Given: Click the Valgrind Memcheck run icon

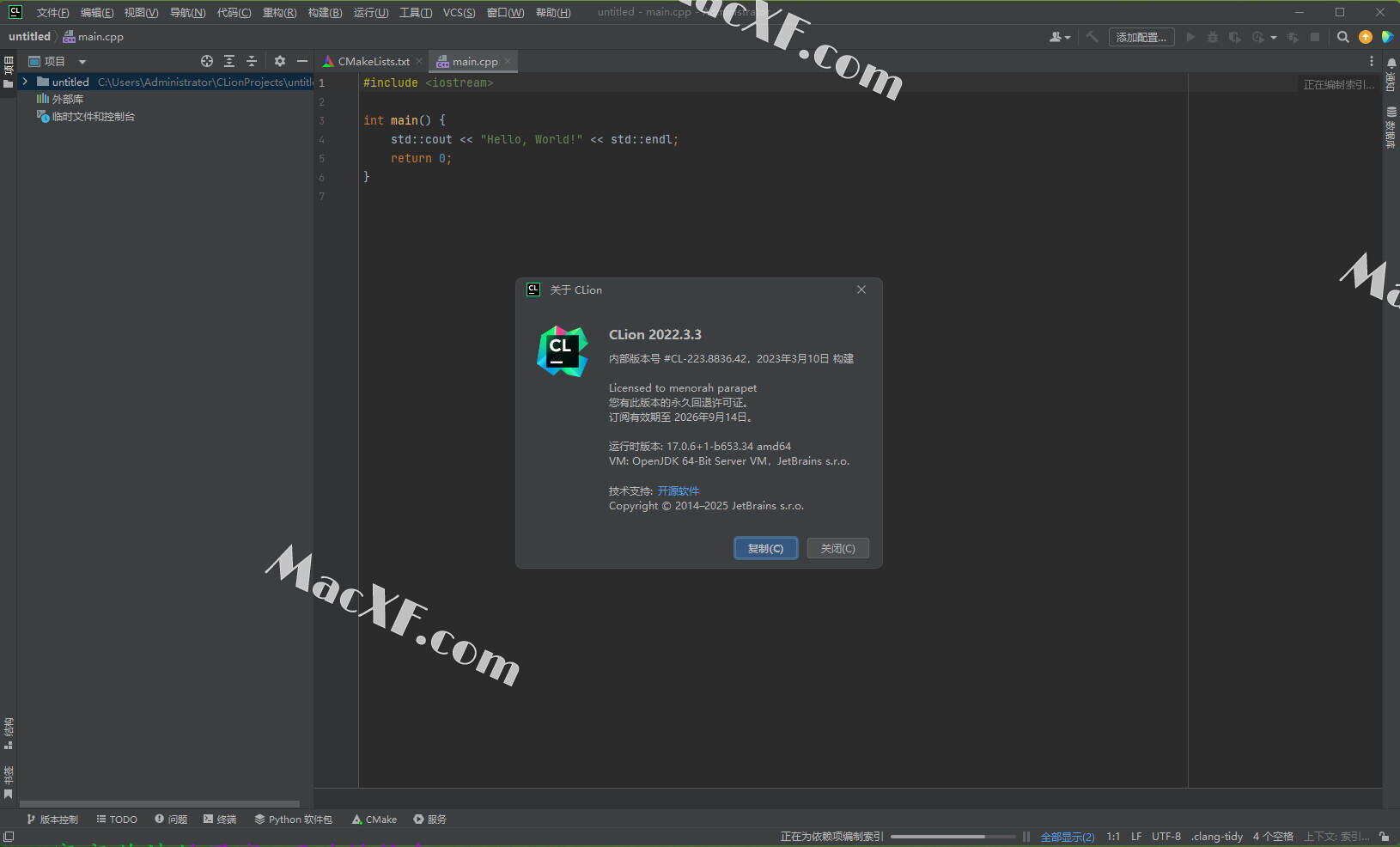Looking at the screenshot, I should coord(1293,37).
